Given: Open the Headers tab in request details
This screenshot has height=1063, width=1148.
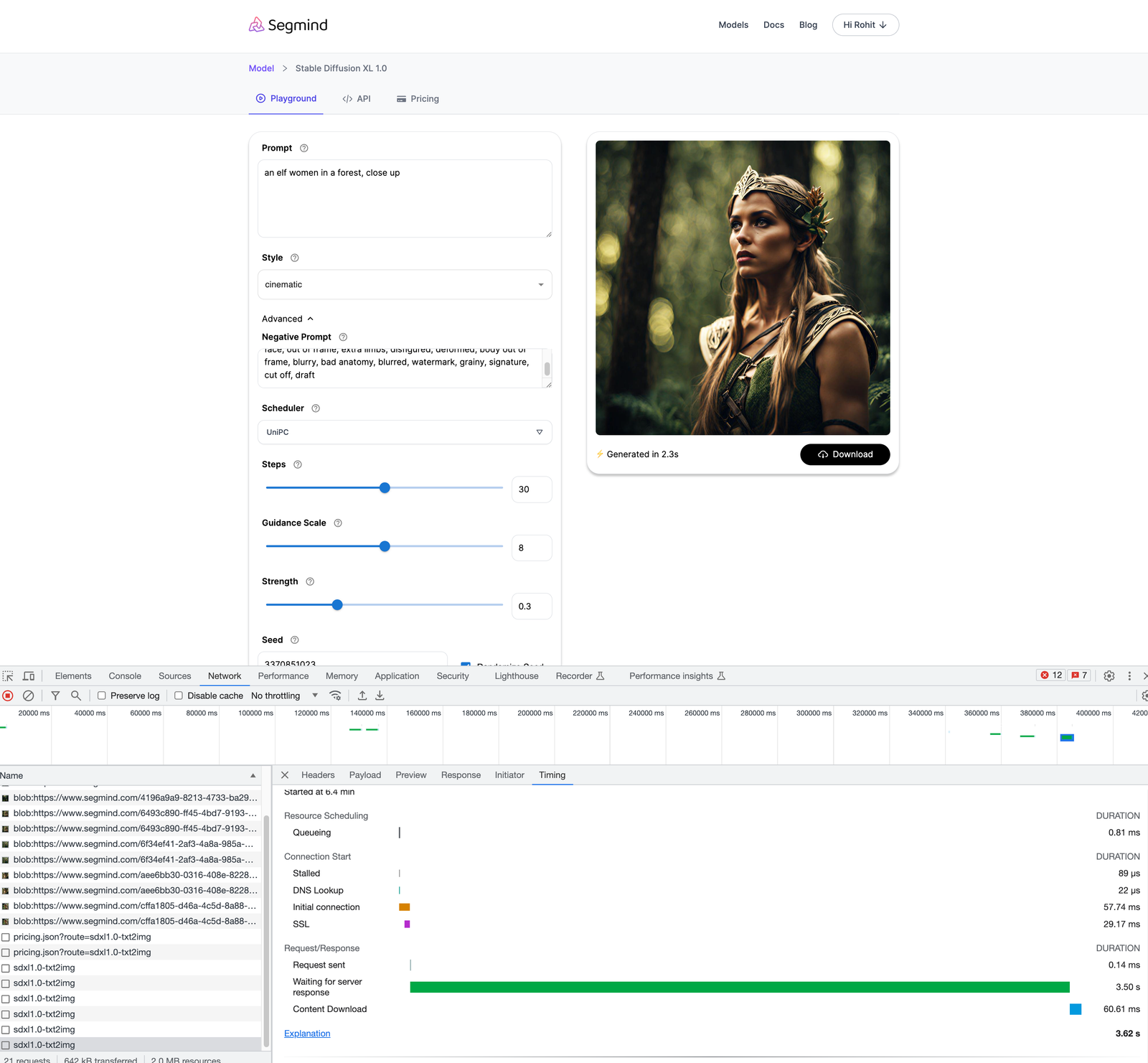Looking at the screenshot, I should pyautogui.click(x=318, y=775).
